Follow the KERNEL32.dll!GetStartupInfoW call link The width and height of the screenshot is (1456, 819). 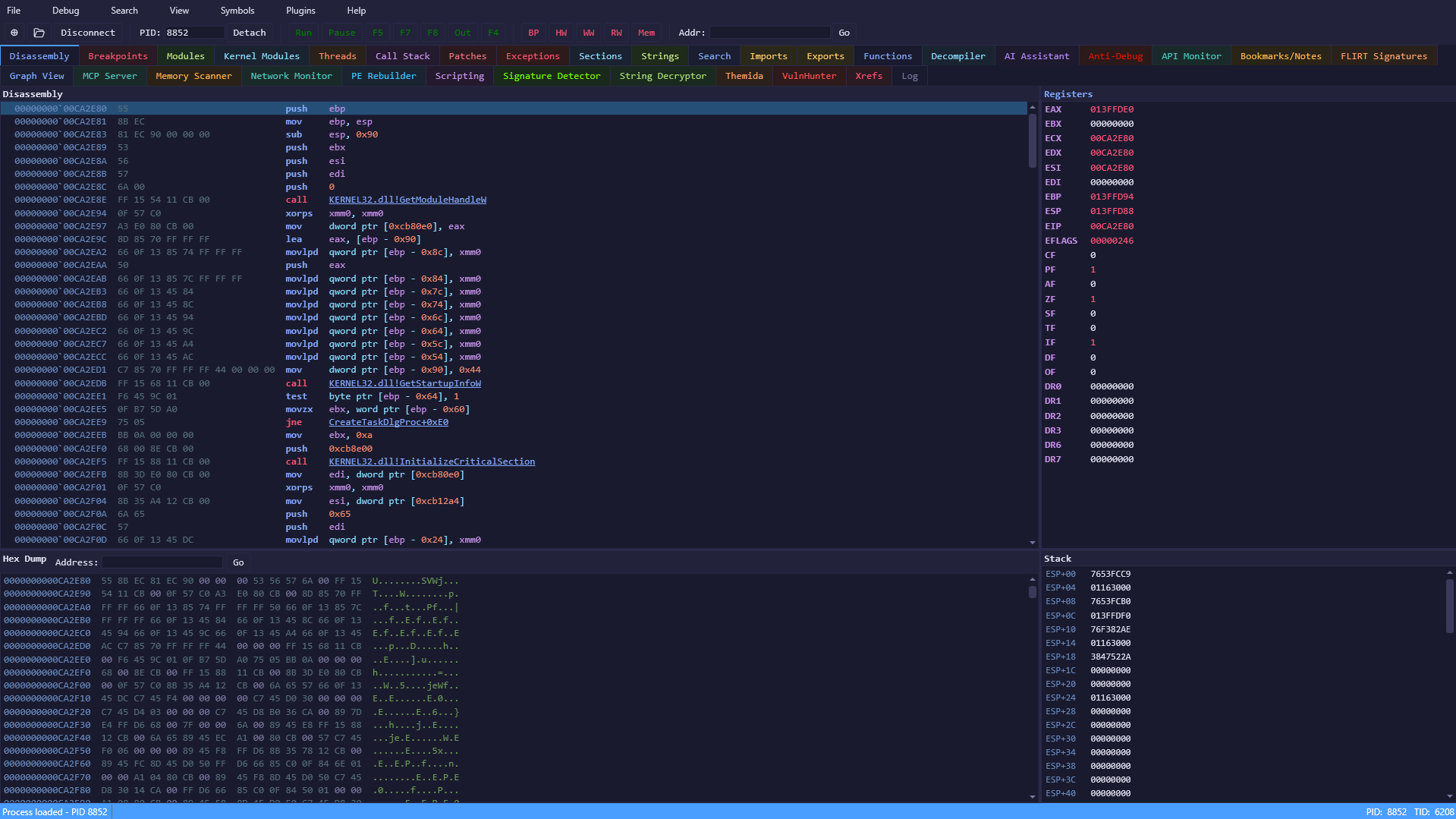click(404, 383)
